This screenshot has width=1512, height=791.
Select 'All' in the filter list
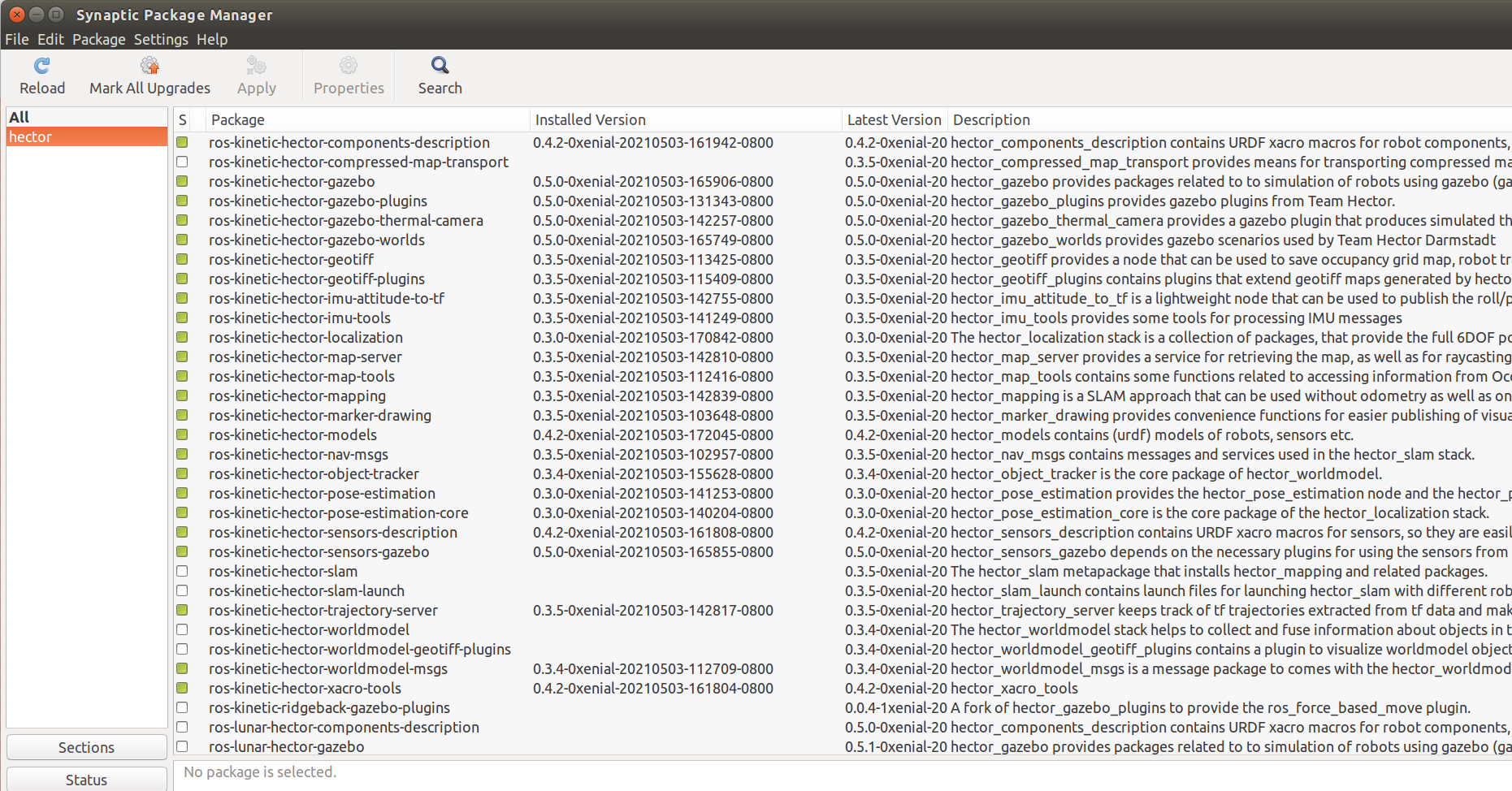(86, 117)
